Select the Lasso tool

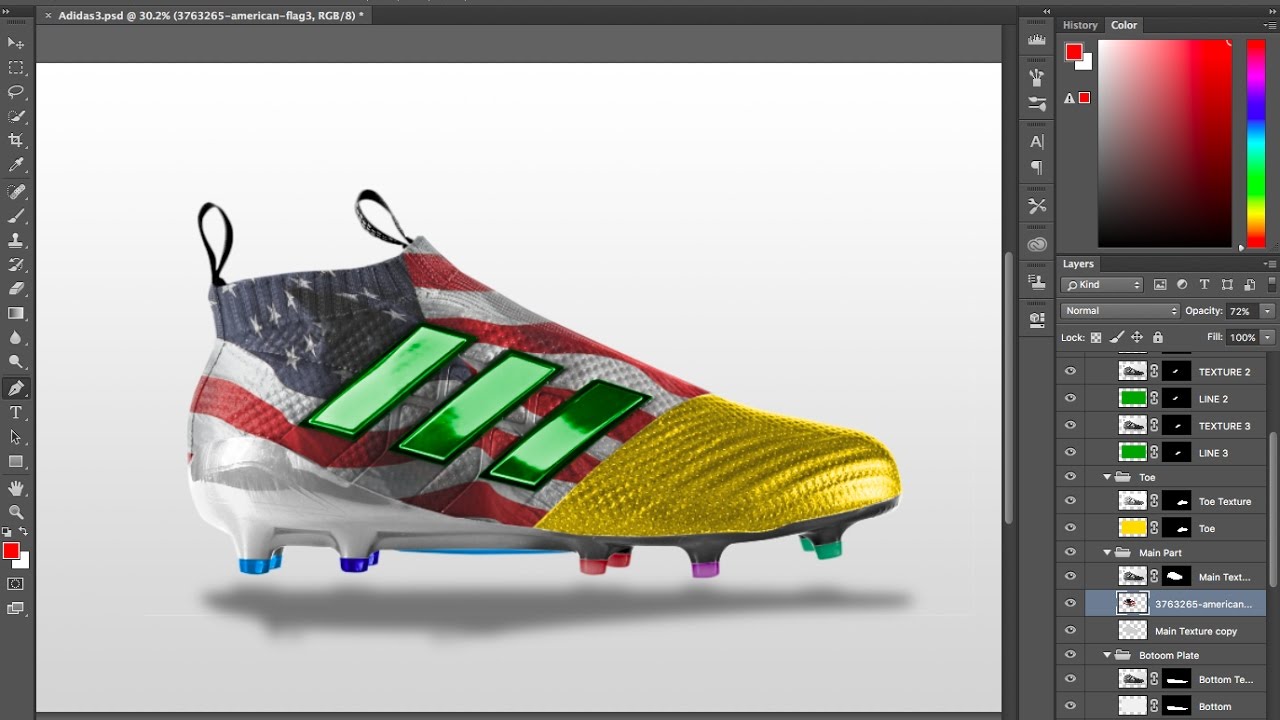[16, 92]
